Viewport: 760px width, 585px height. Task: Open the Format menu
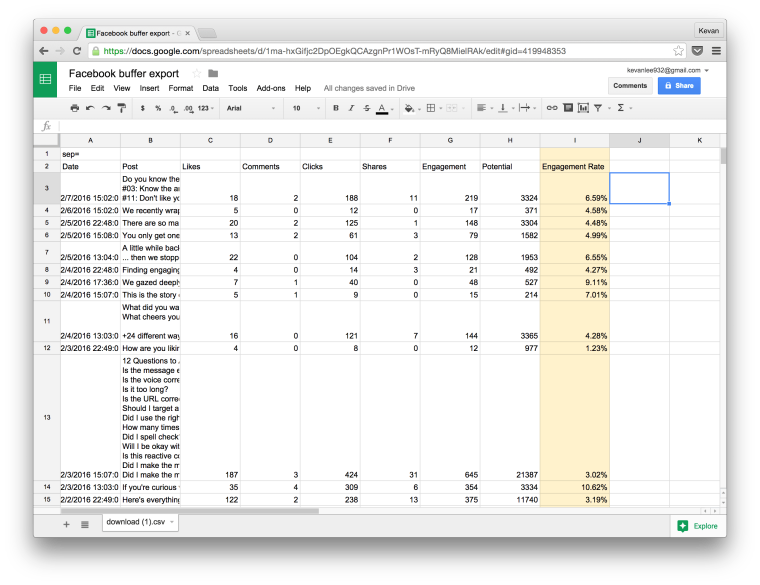[181, 88]
